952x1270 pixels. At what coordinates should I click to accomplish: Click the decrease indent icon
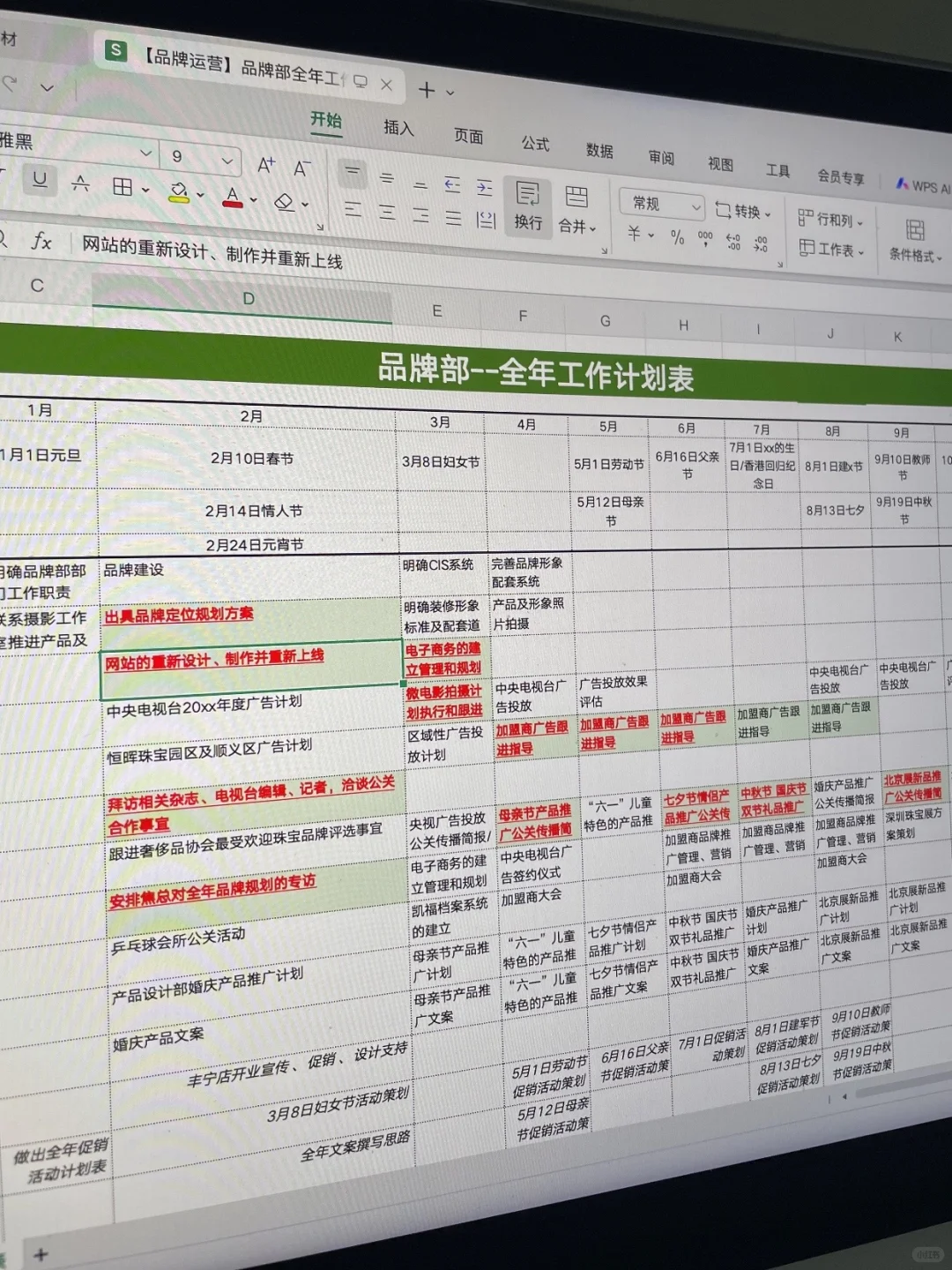point(452,184)
